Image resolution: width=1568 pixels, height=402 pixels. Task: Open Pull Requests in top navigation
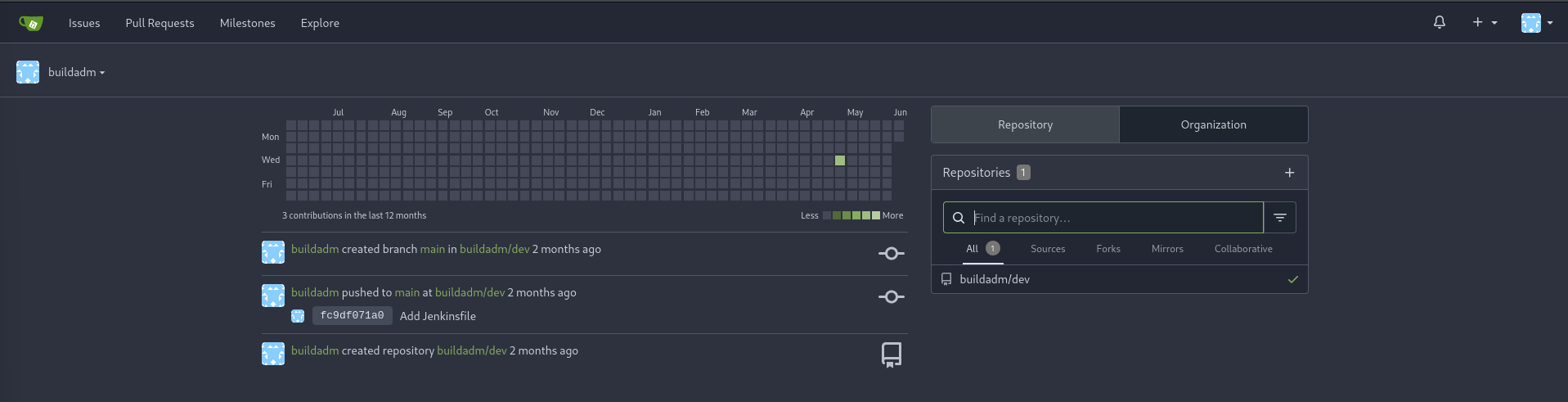coord(159,23)
